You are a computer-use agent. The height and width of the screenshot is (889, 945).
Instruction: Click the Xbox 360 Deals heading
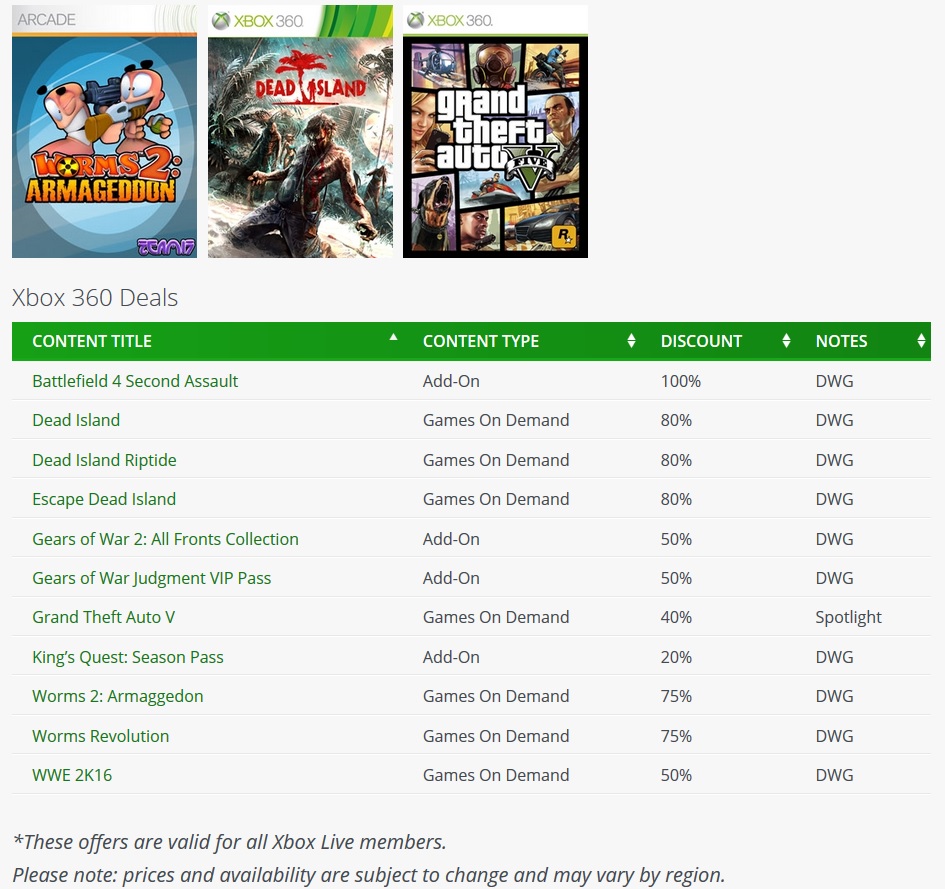(x=95, y=298)
